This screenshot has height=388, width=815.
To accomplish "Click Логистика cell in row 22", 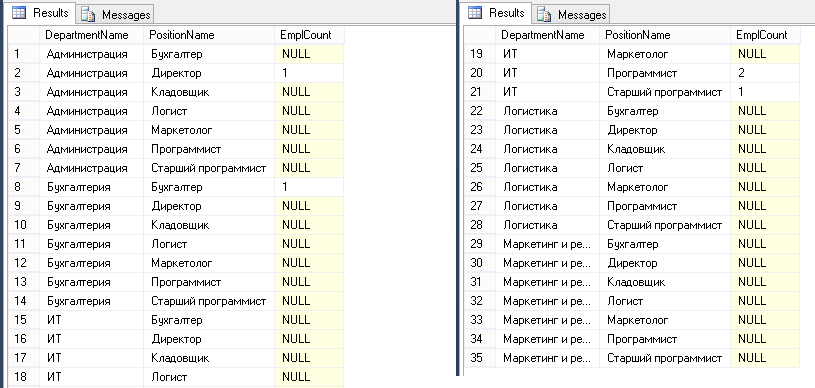I will pyautogui.click(x=547, y=111).
